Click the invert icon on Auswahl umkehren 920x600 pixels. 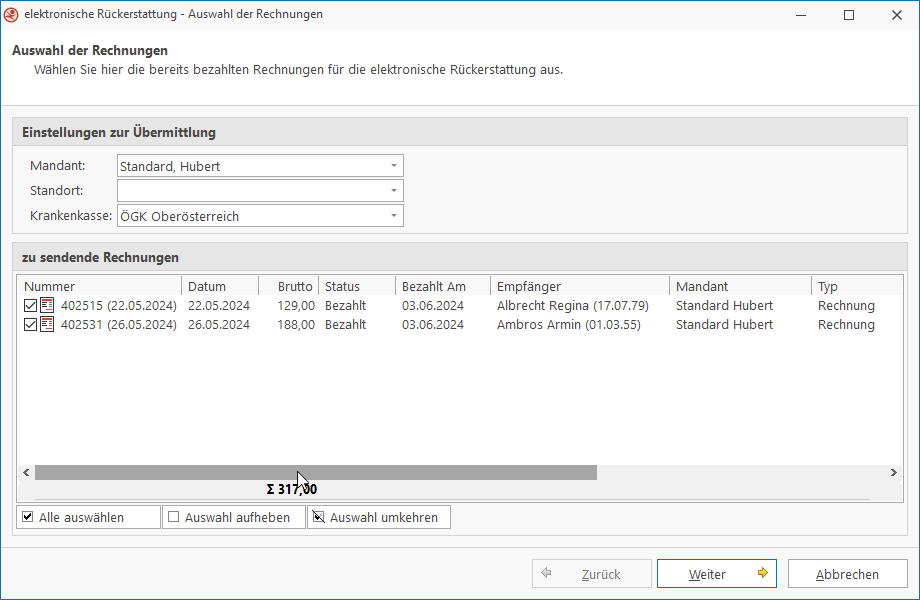[318, 518]
